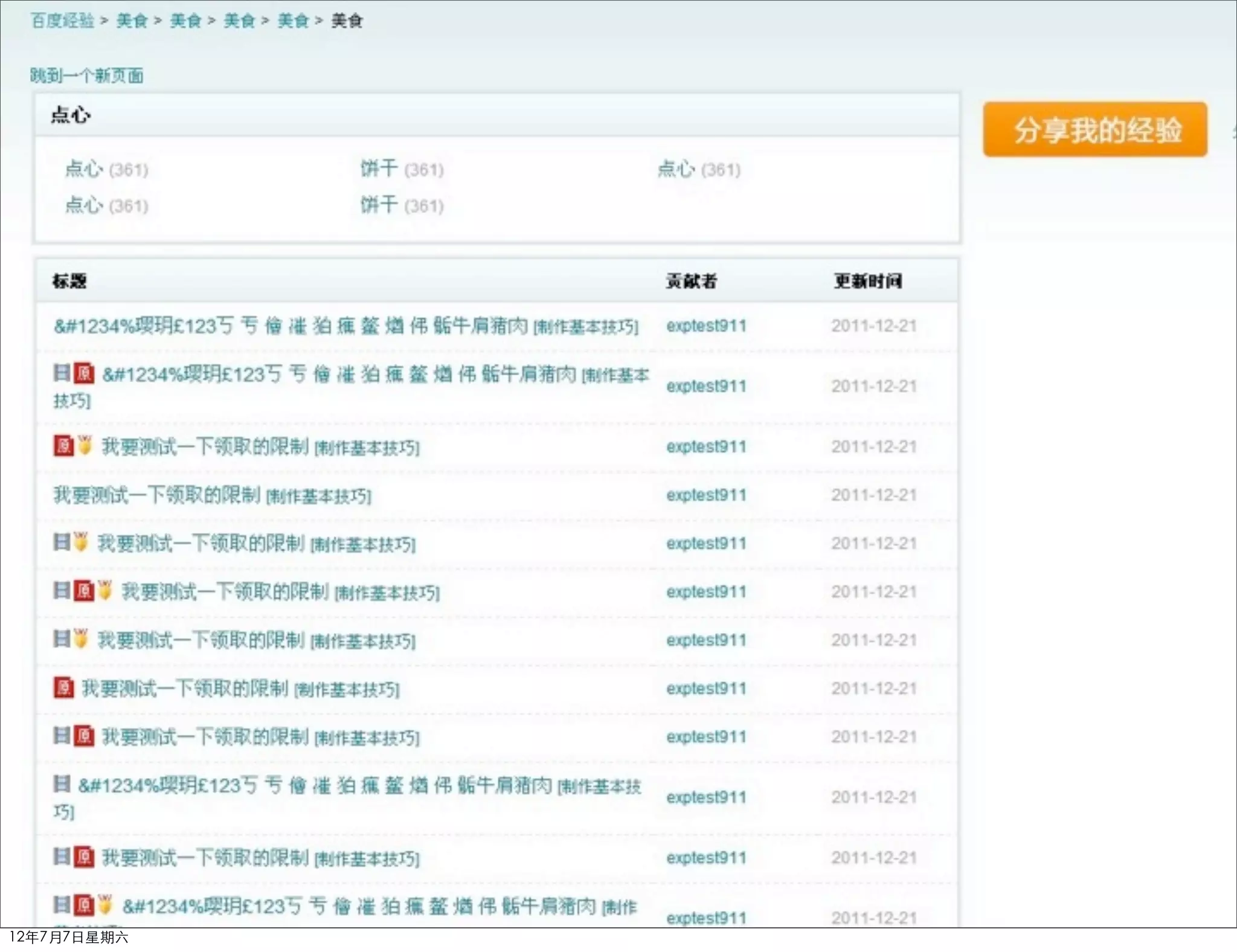Click first 美食 breadcrumb link
1237x952 pixels.
click(132, 21)
